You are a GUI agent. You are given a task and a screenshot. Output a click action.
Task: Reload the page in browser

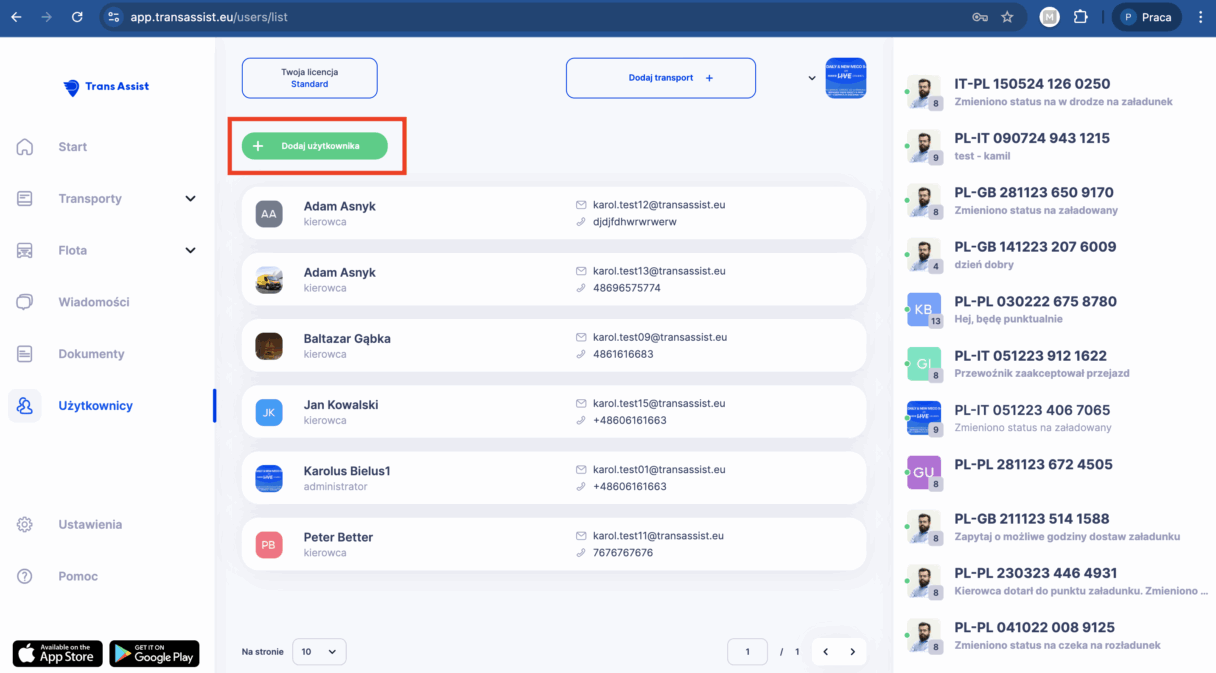pos(77,17)
